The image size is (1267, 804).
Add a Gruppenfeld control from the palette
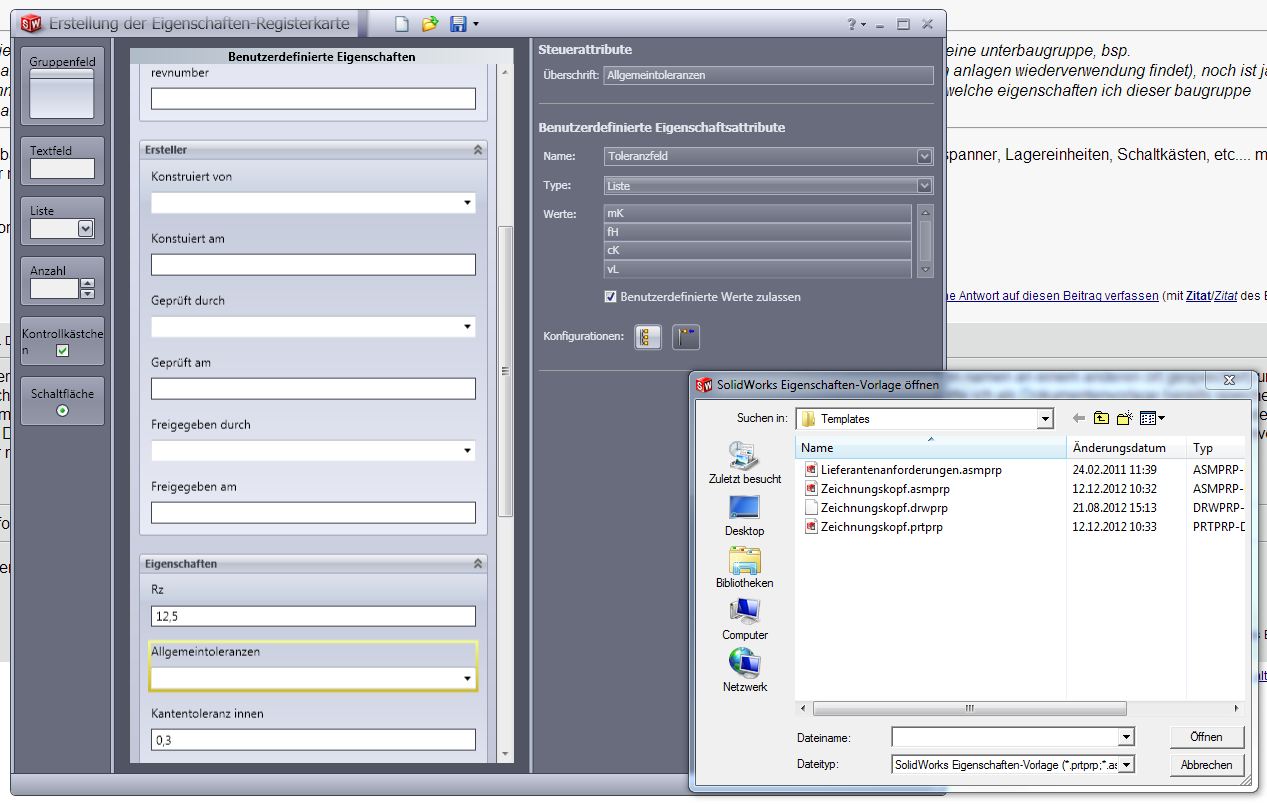62,86
